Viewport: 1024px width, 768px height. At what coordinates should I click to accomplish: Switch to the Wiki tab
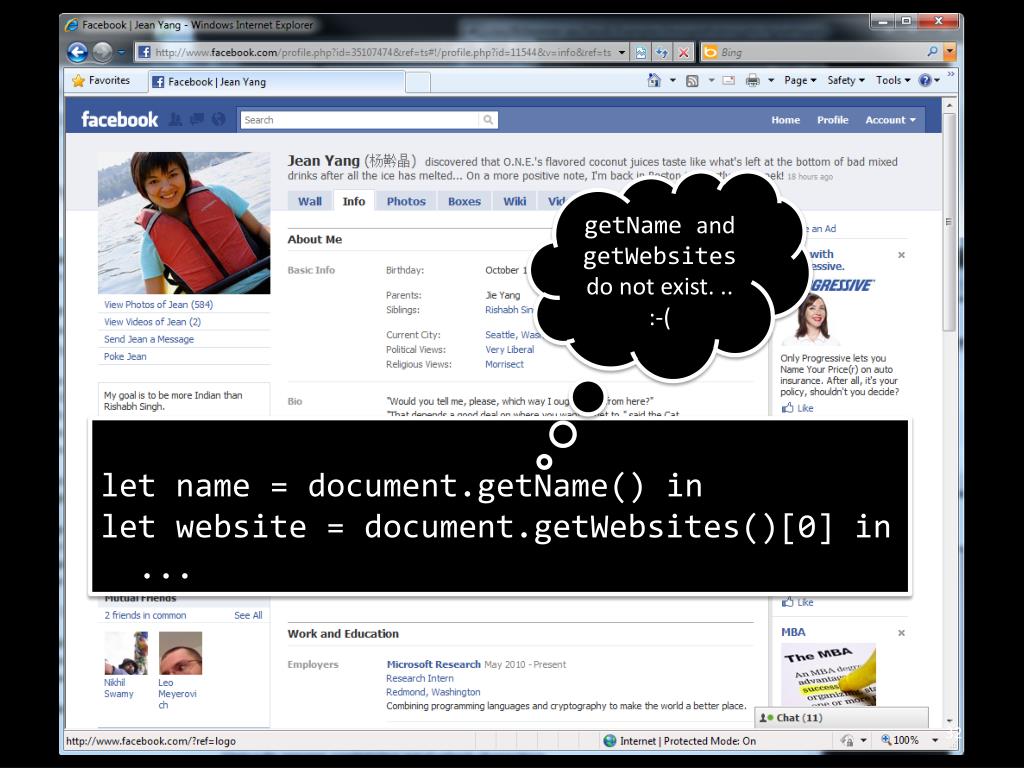click(x=515, y=201)
